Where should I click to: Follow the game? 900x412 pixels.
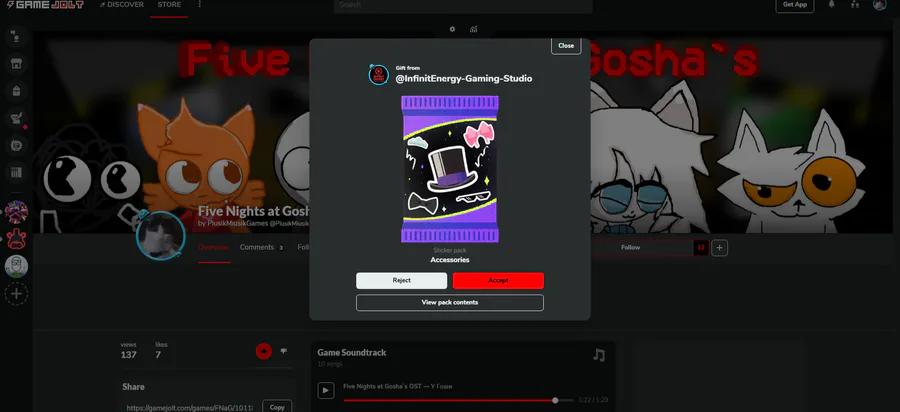tap(630, 247)
